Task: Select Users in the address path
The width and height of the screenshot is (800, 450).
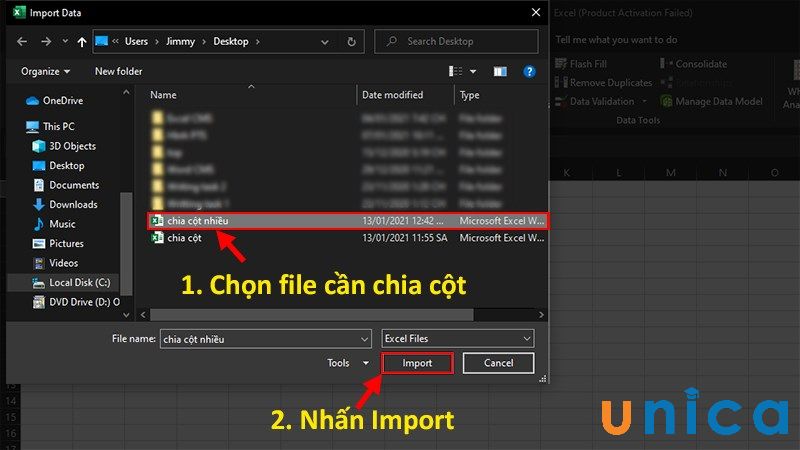Action: 136,41
